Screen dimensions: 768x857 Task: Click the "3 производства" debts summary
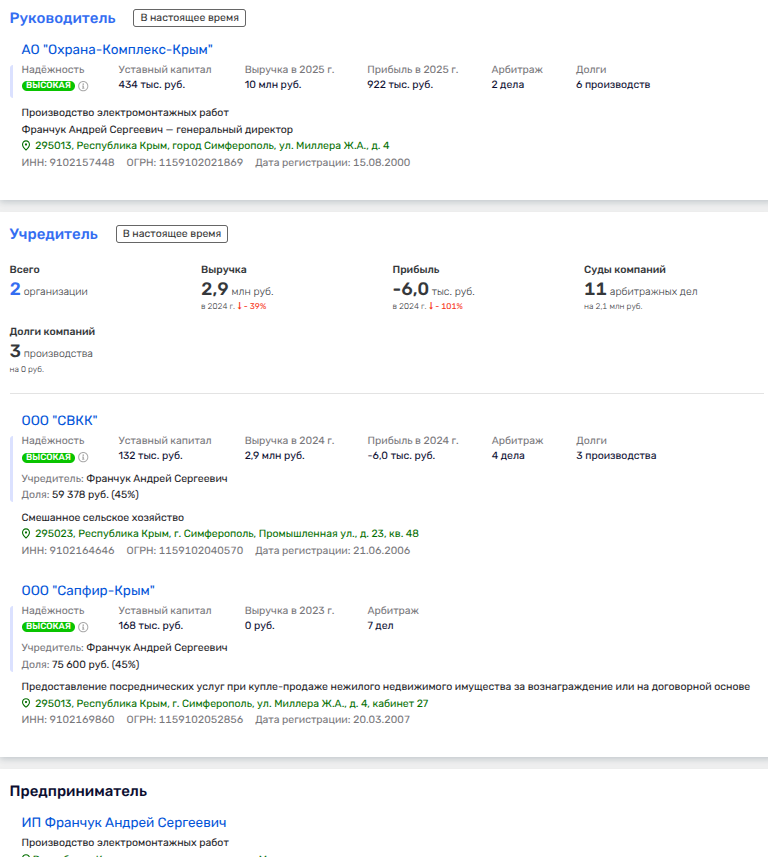pyautogui.click(x=51, y=352)
